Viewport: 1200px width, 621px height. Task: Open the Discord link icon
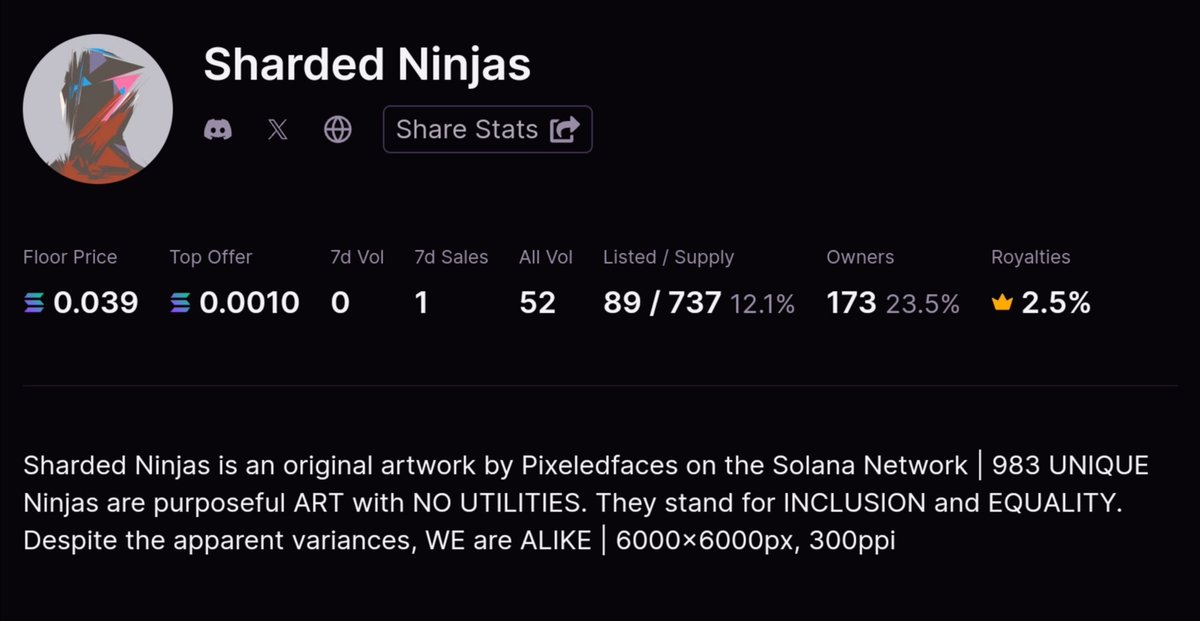[218, 130]
